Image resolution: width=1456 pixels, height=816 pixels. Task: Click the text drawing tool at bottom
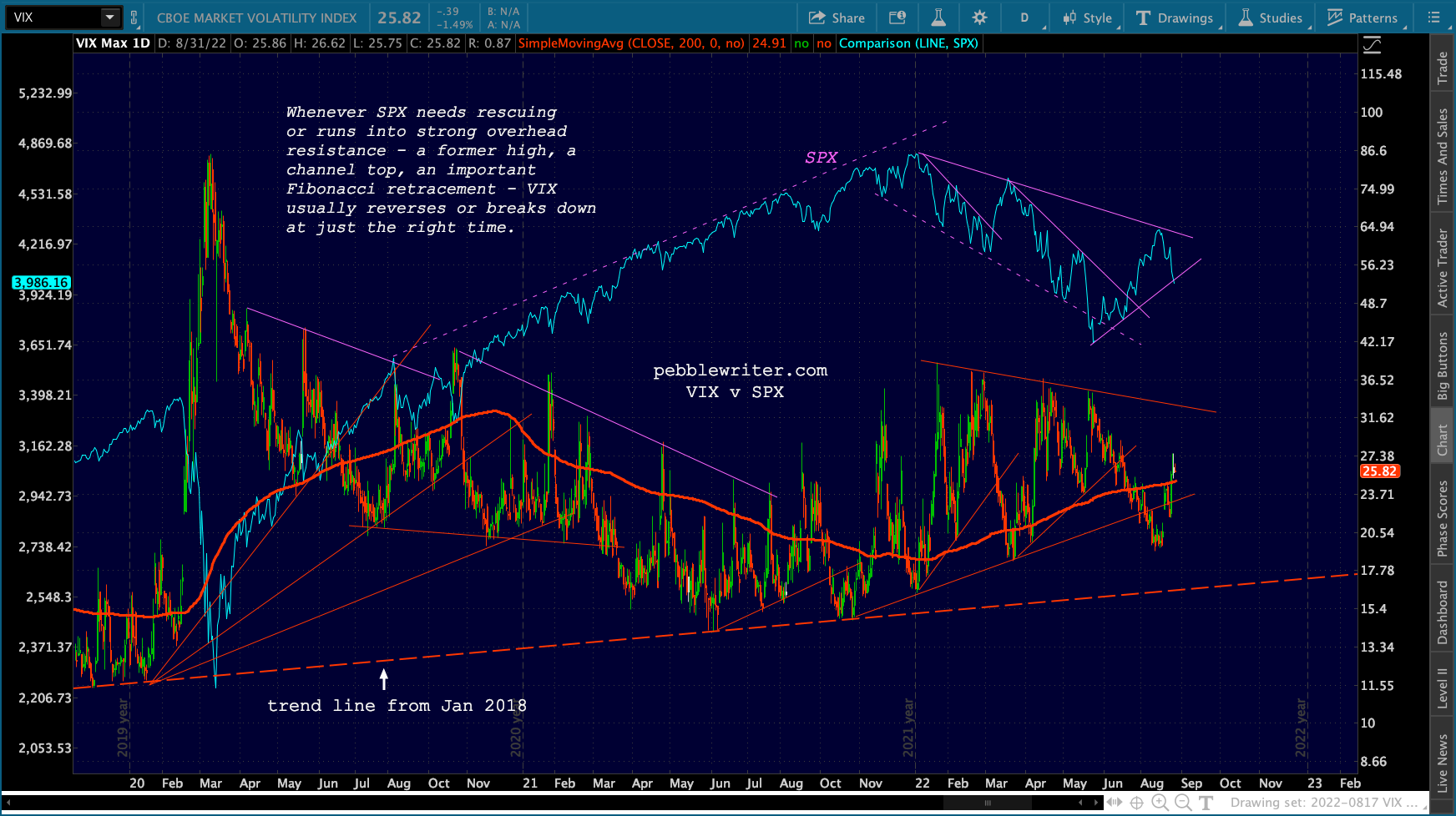pos(1206,803)
